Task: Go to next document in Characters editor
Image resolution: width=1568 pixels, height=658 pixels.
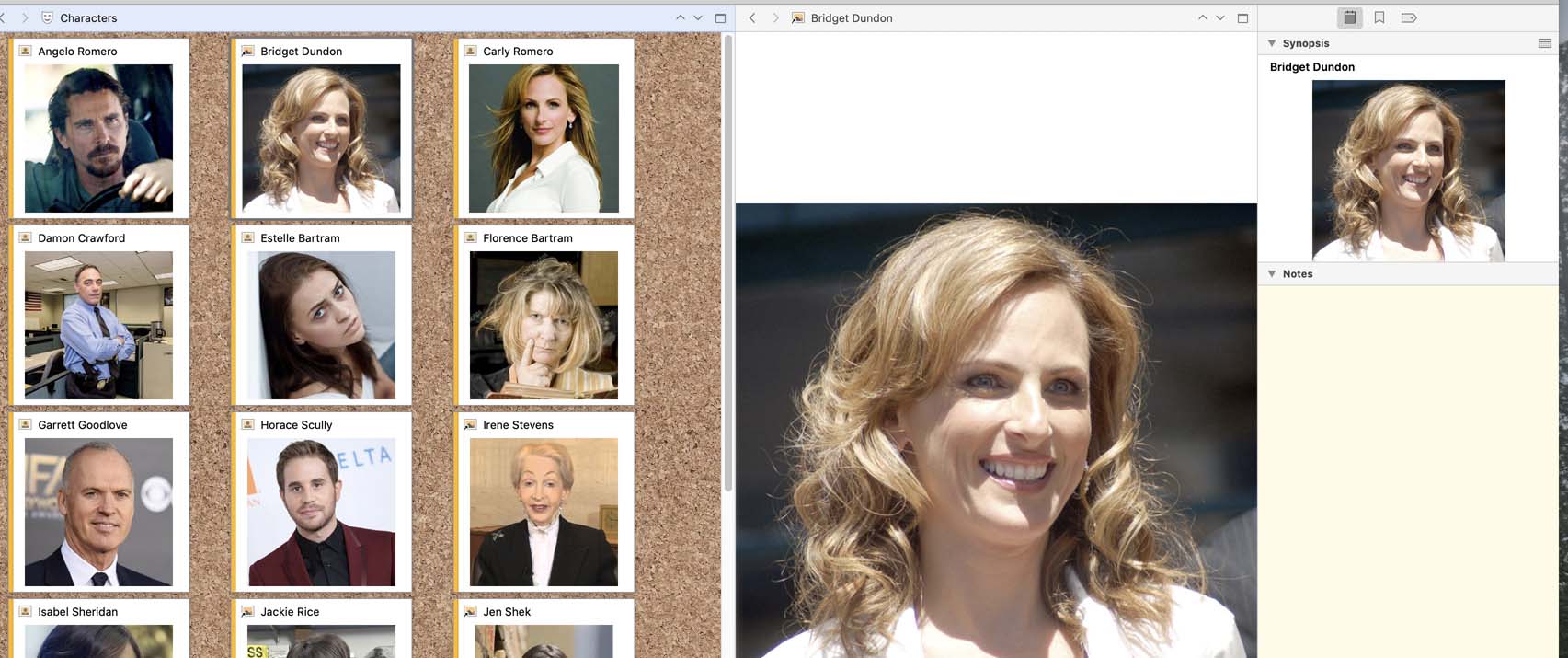Action: tap(698, 17)
